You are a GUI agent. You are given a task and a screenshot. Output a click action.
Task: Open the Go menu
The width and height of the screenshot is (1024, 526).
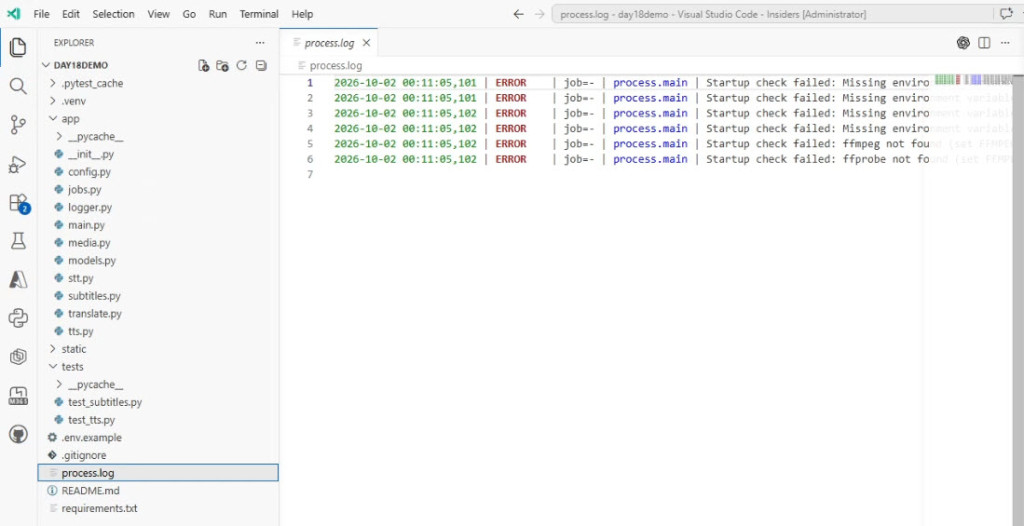[189, 14]
